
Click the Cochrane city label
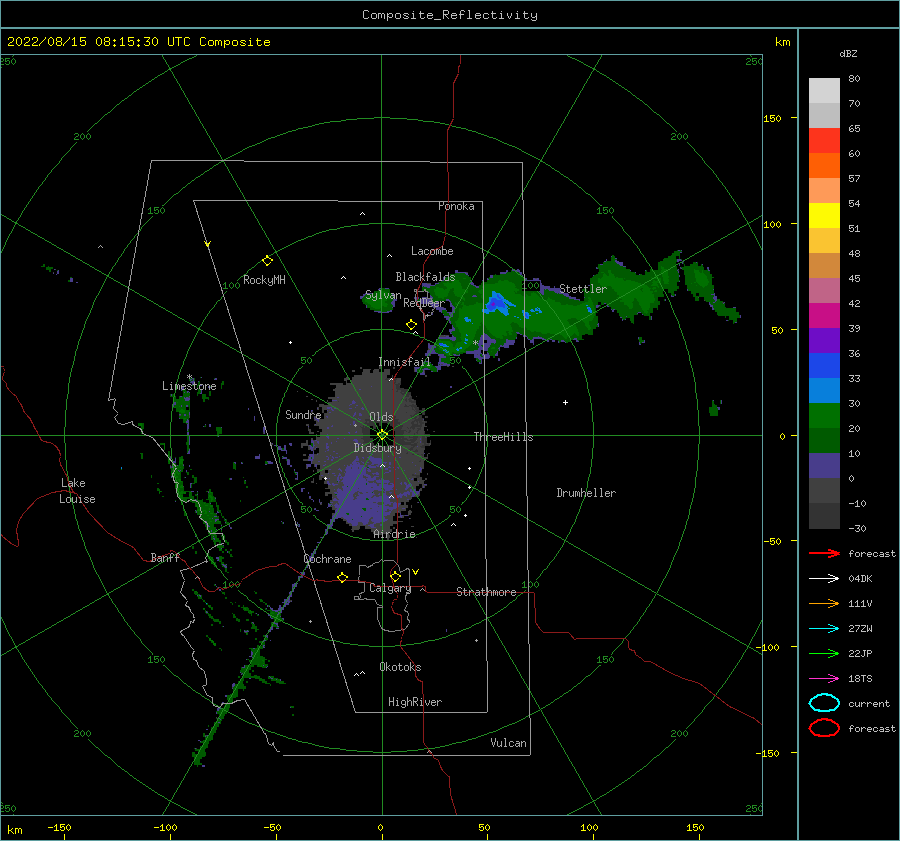pos(327,559)
